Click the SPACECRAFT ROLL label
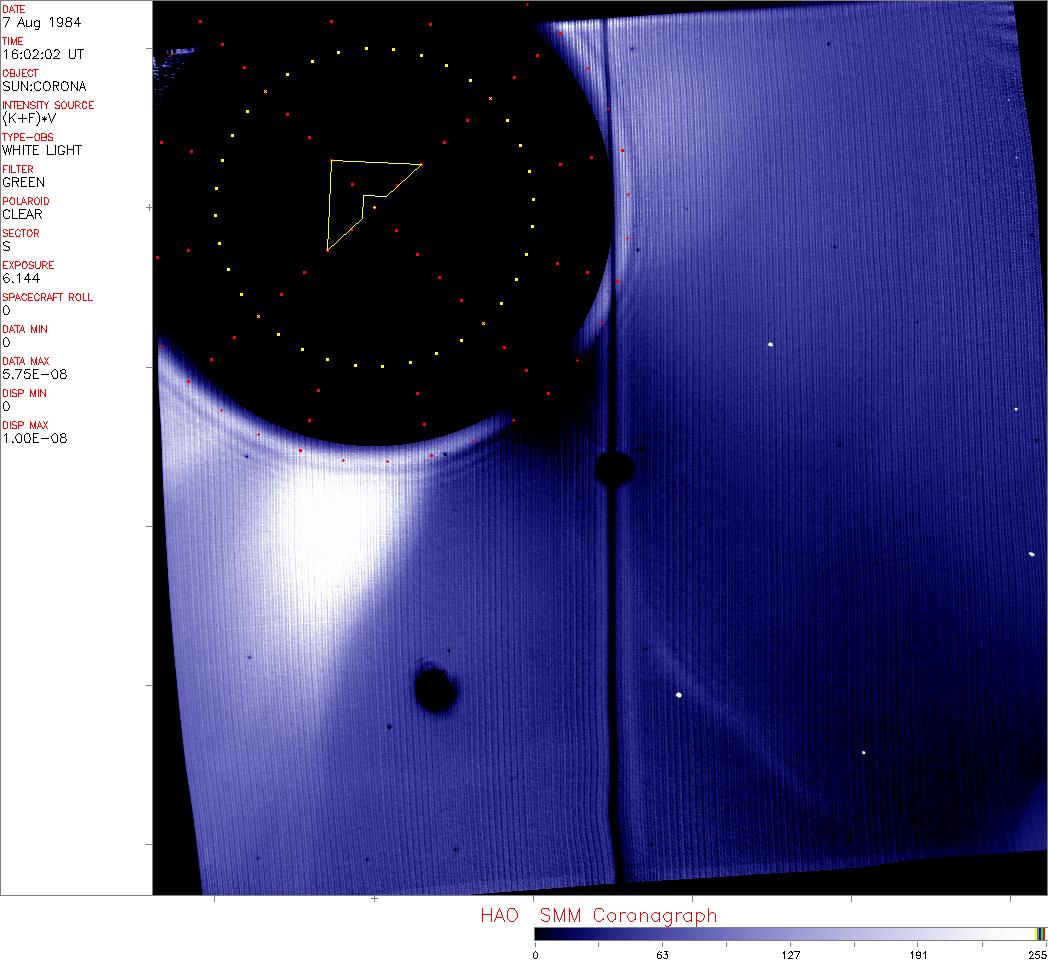 (x=46, y=297)
